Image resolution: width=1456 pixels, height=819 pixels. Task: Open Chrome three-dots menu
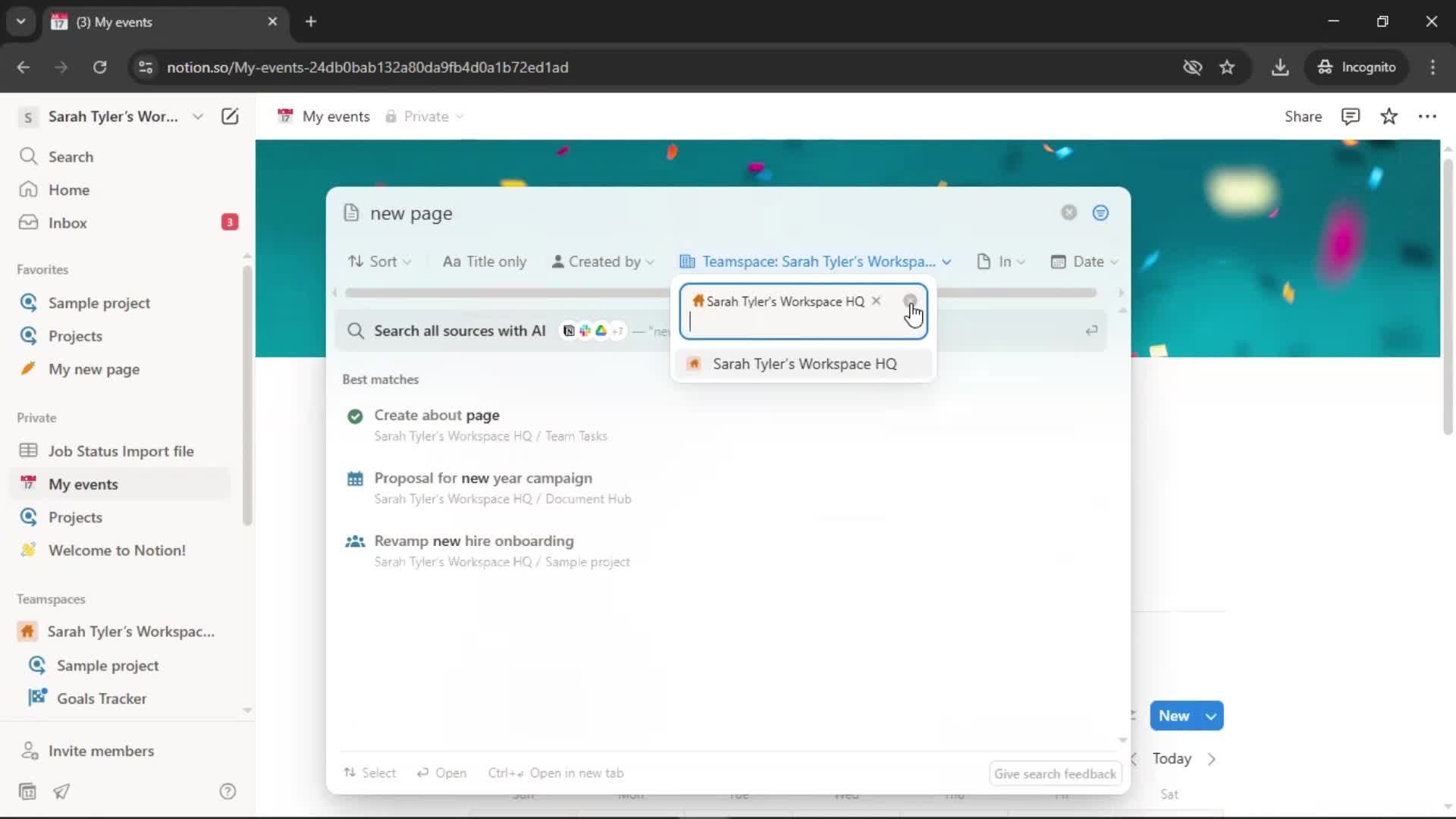[1432, 67]
